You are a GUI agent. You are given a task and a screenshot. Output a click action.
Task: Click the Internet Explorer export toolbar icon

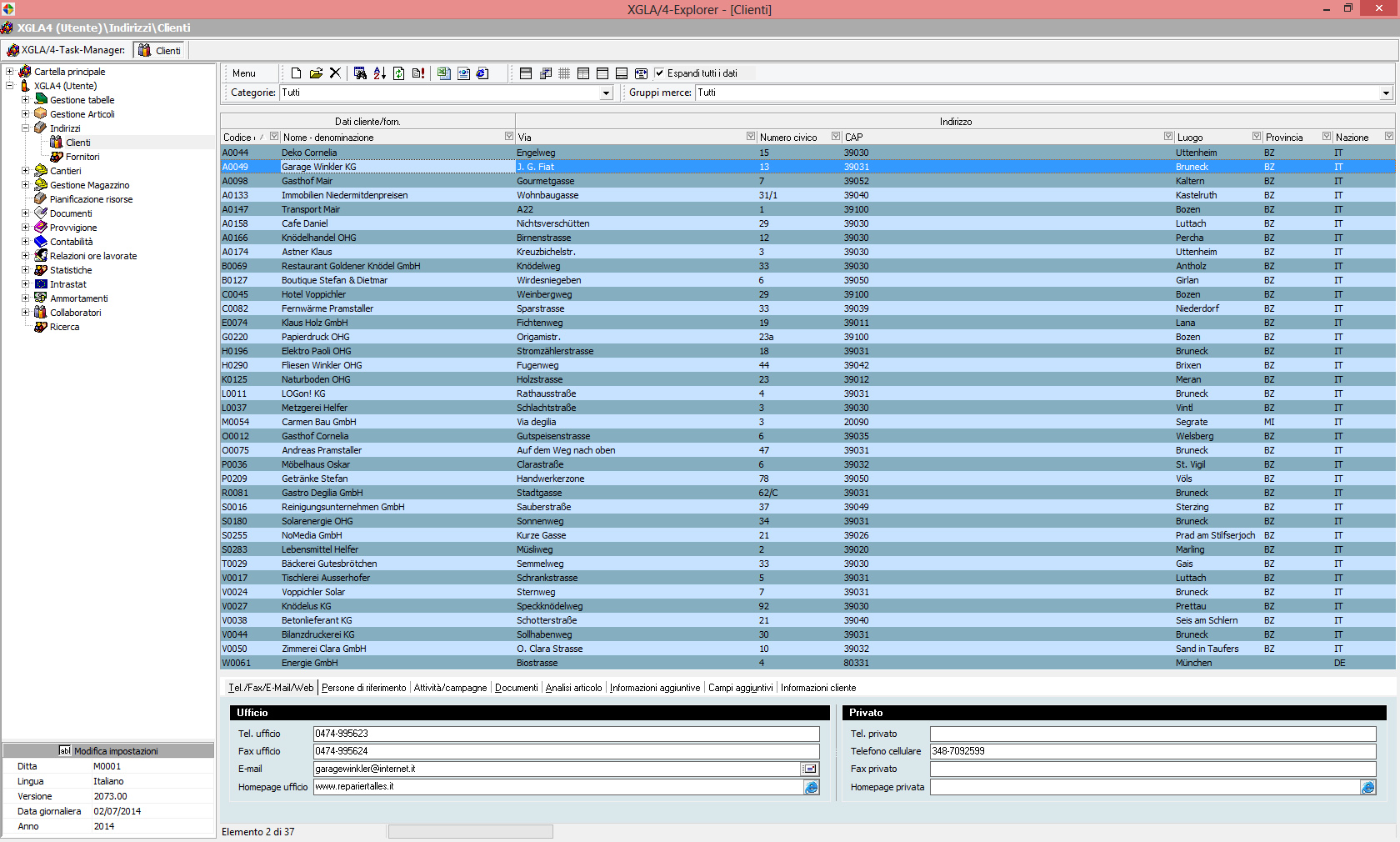(x=482, y=73)
